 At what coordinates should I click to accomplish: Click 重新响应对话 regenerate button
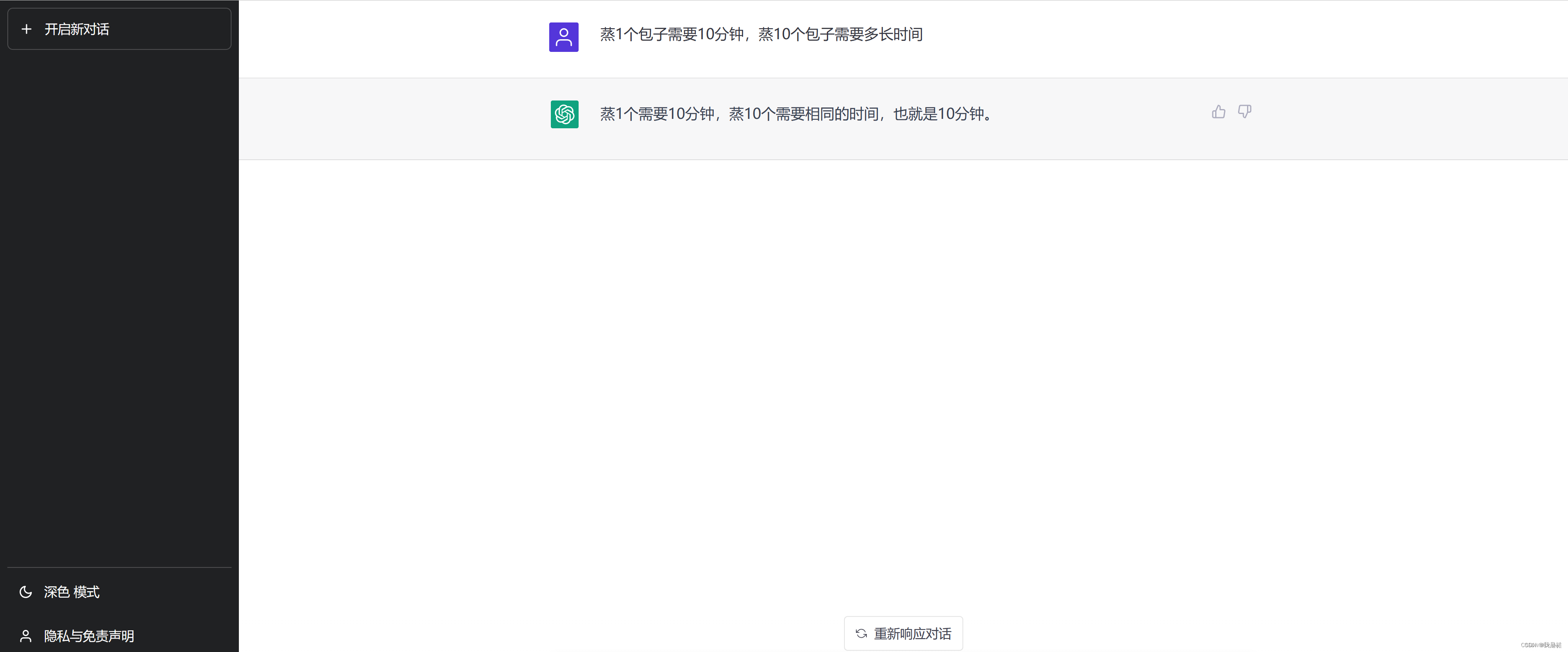pyautogui.click(x=903, y=634)
